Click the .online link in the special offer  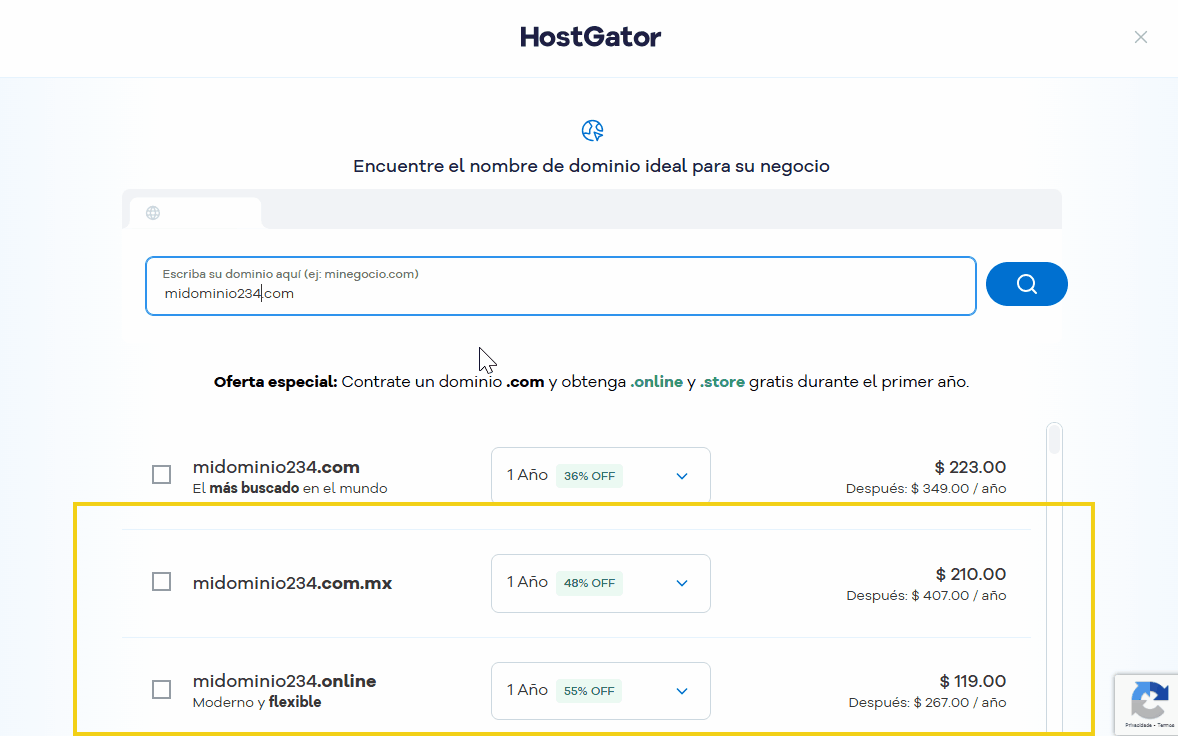[656, 382]
